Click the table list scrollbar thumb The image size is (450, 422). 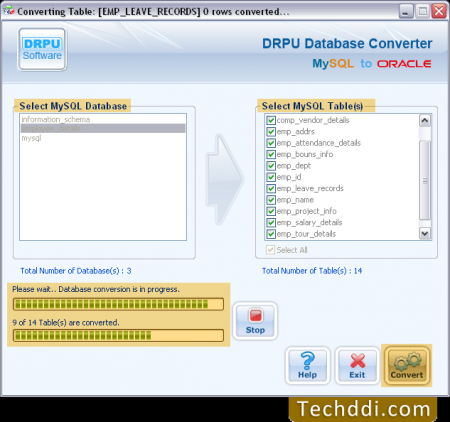(x=425, y=180)
